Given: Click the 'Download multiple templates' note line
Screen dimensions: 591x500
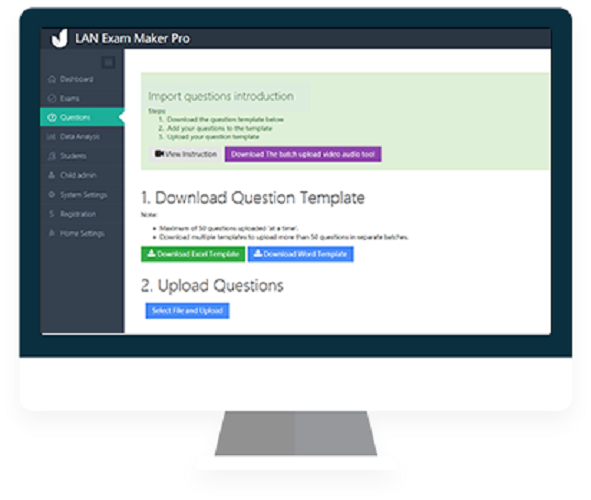Looking at the screenshot, I should [283, 237].
